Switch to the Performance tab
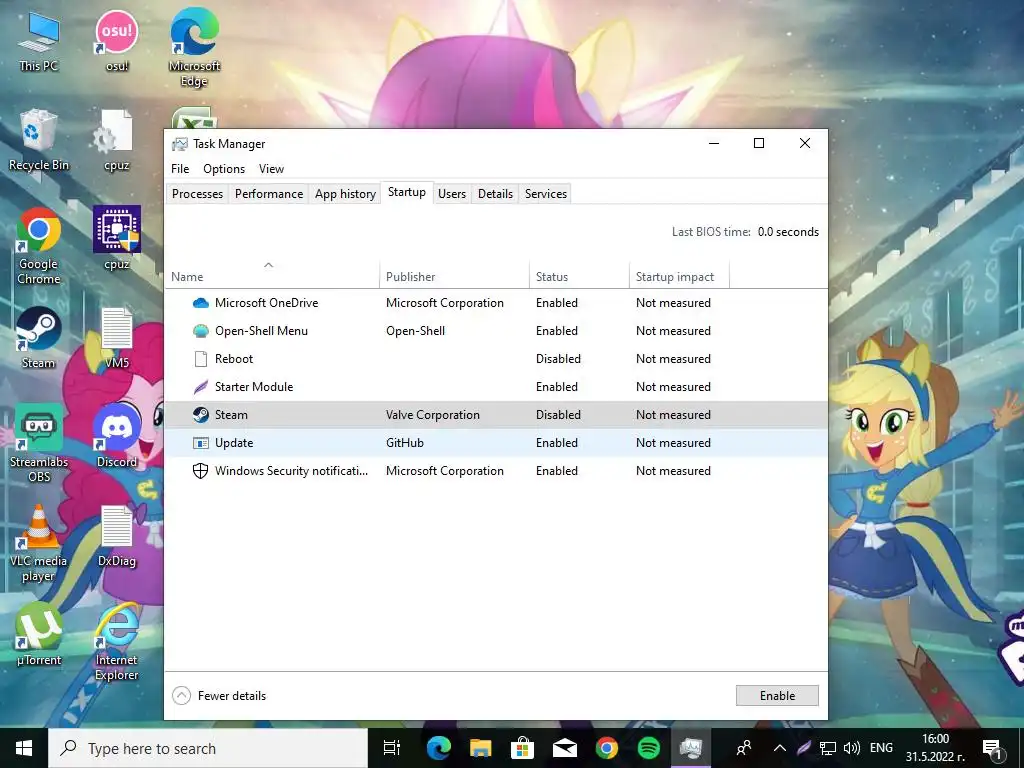 [x=269, y=194]
